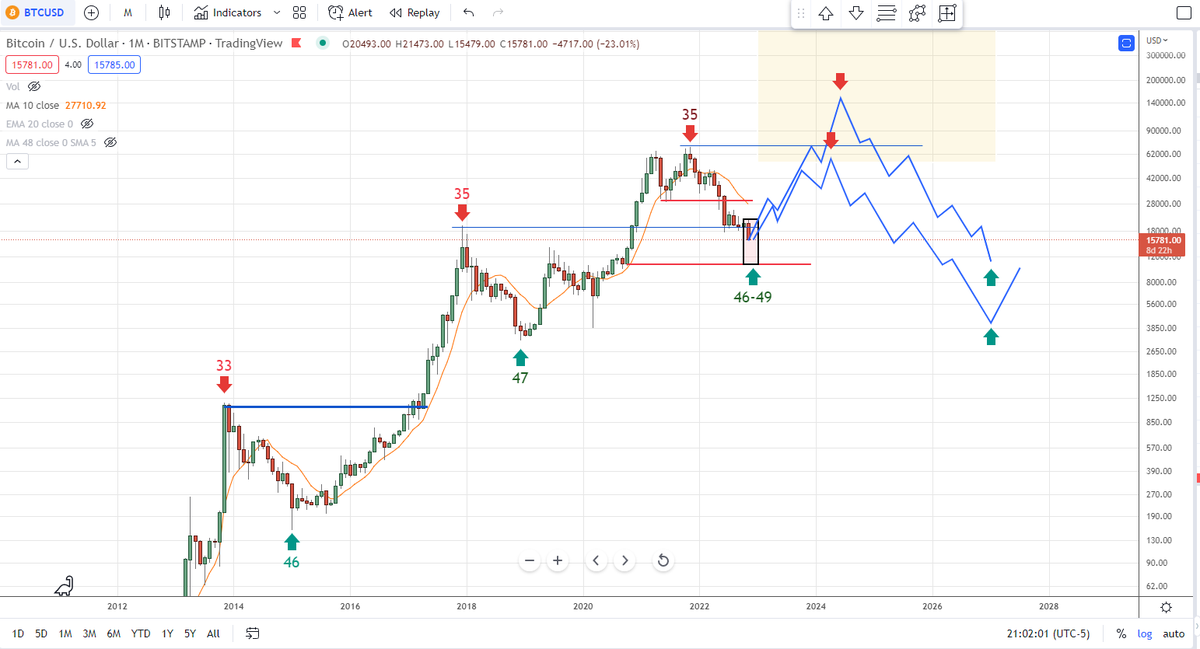This screenshot has height=649, width=1200.
Task: Select the horizontal line drawing tool
Action: [886, 13]
